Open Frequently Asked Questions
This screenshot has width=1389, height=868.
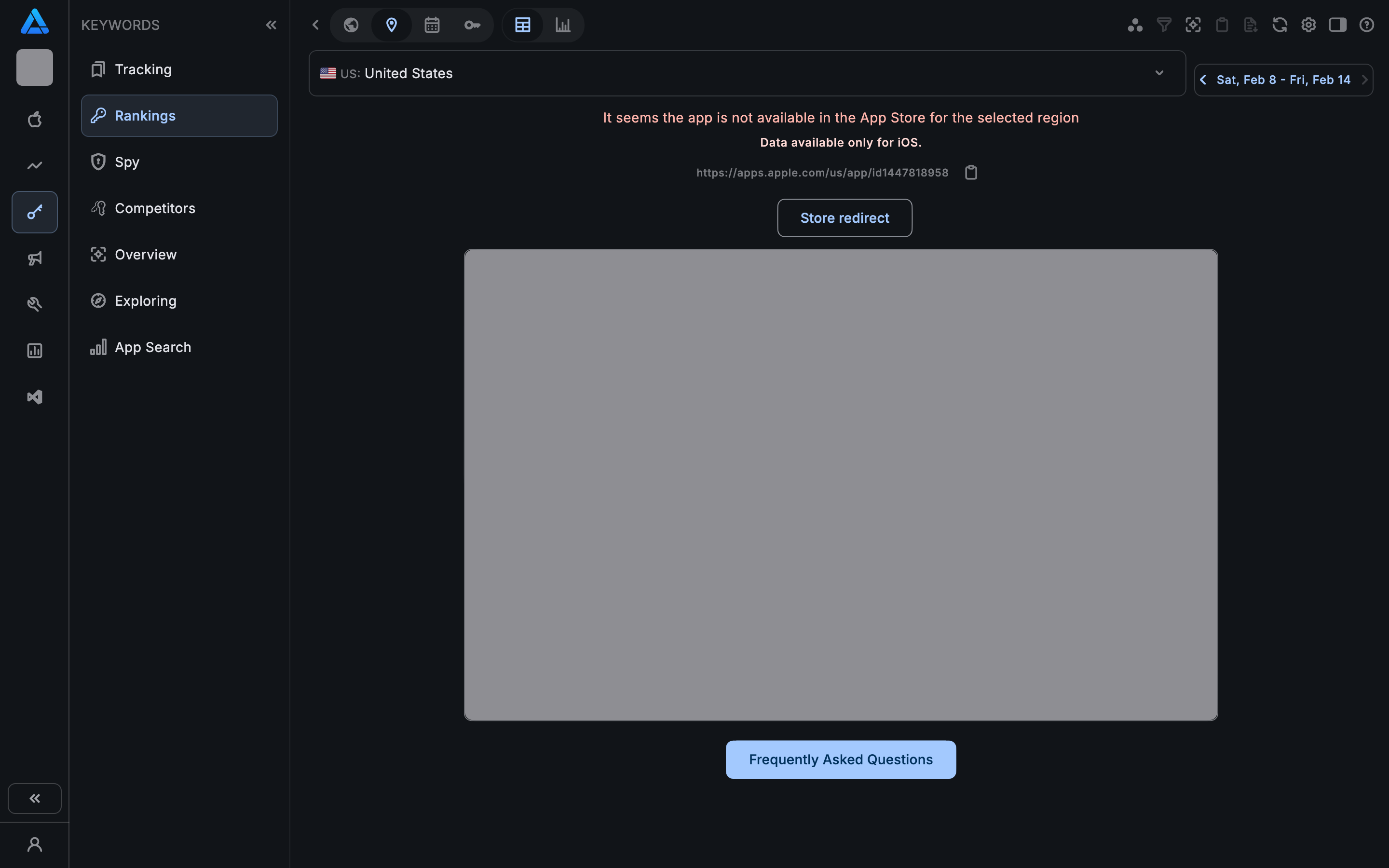[x=840, y=759]
